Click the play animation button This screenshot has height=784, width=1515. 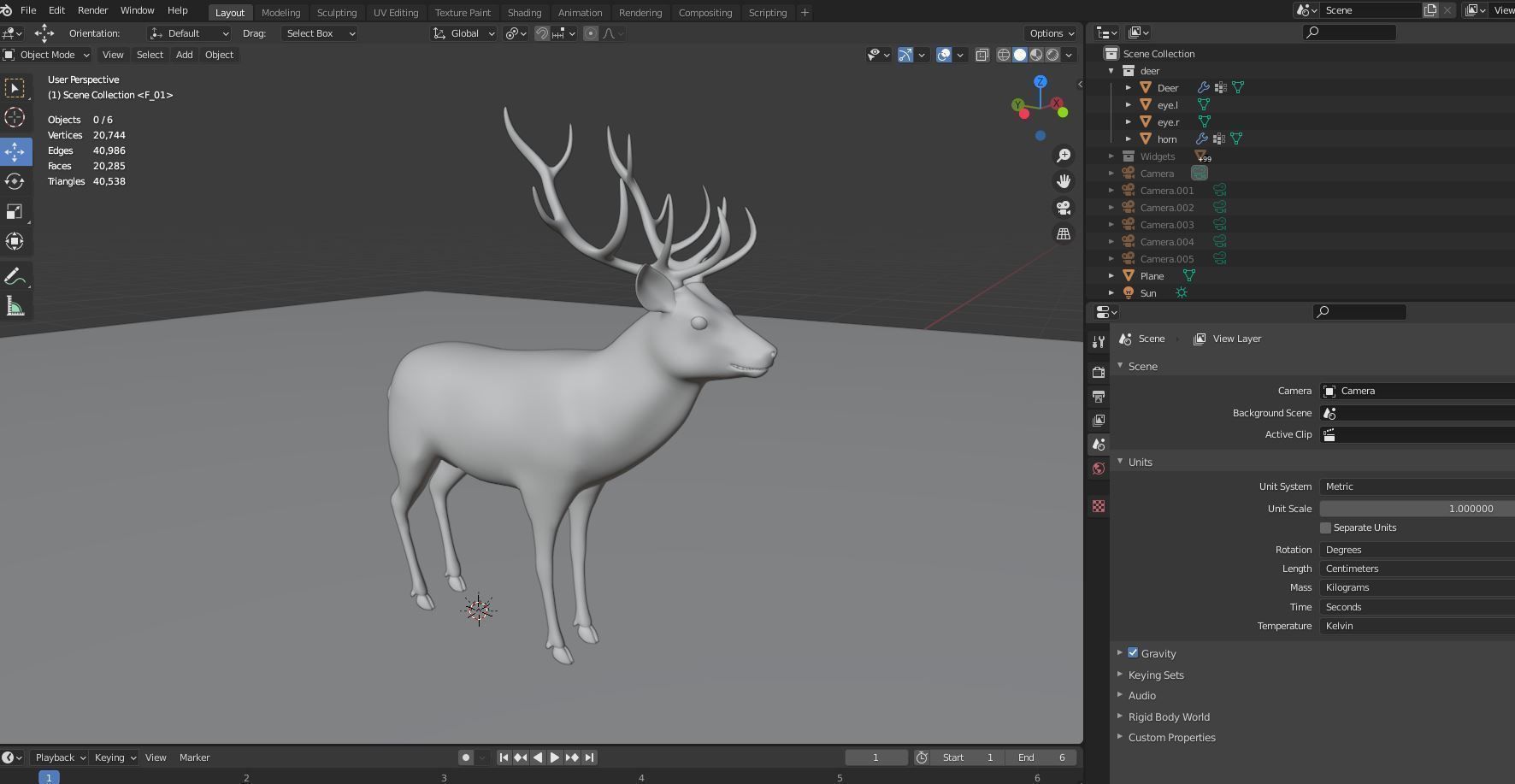point(555,757)
